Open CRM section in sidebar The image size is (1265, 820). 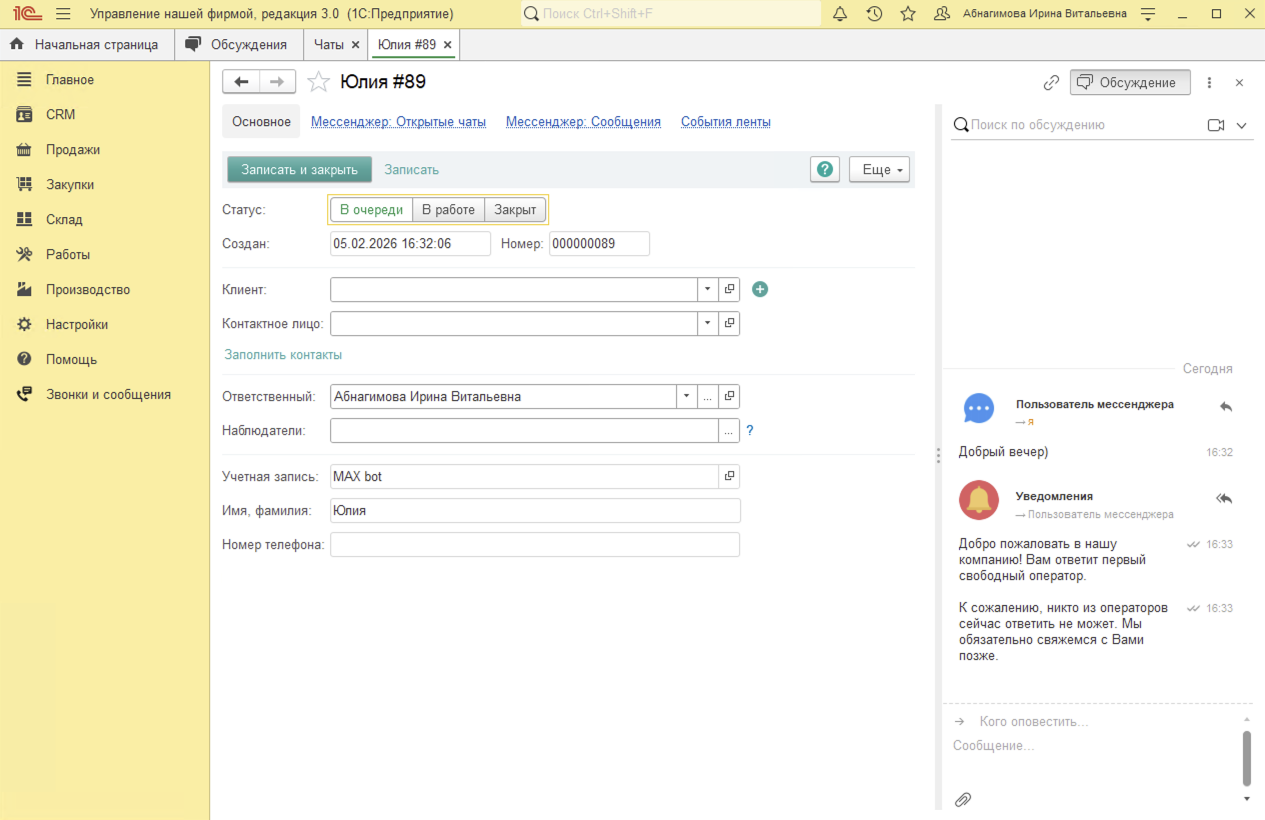point(60,115)
